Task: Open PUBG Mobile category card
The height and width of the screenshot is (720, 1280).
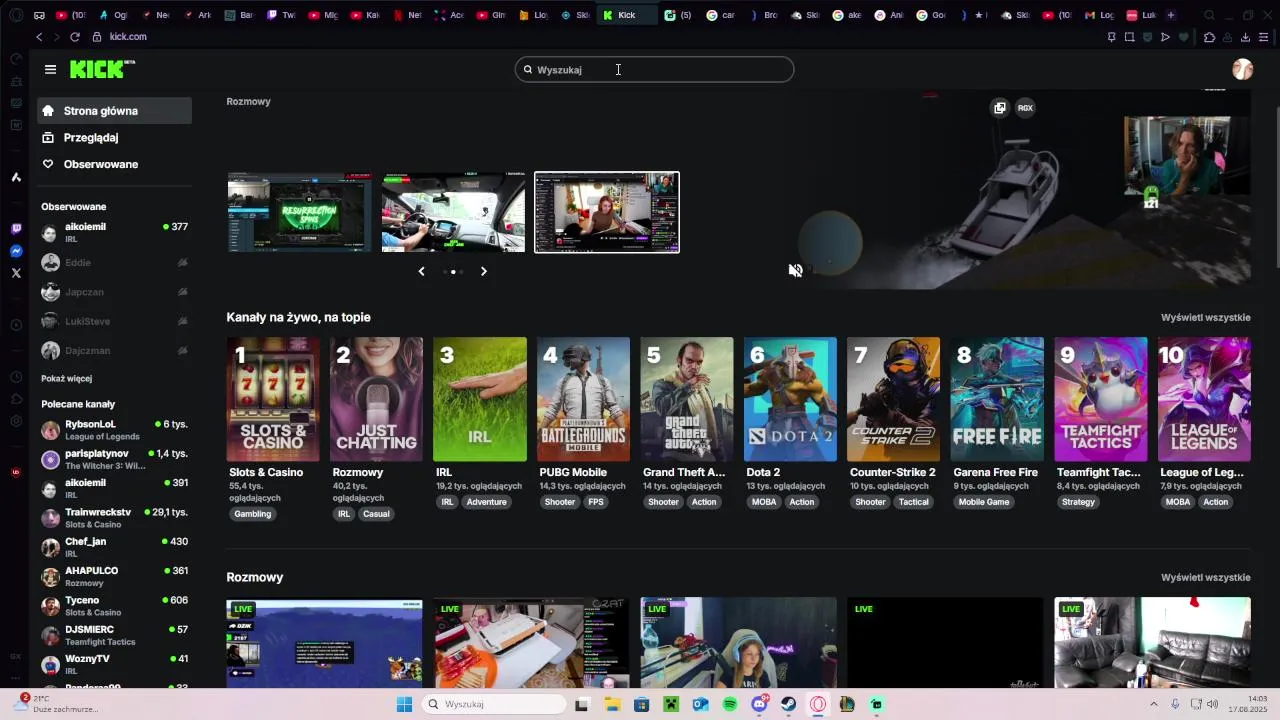Action: tap(583, 399)
